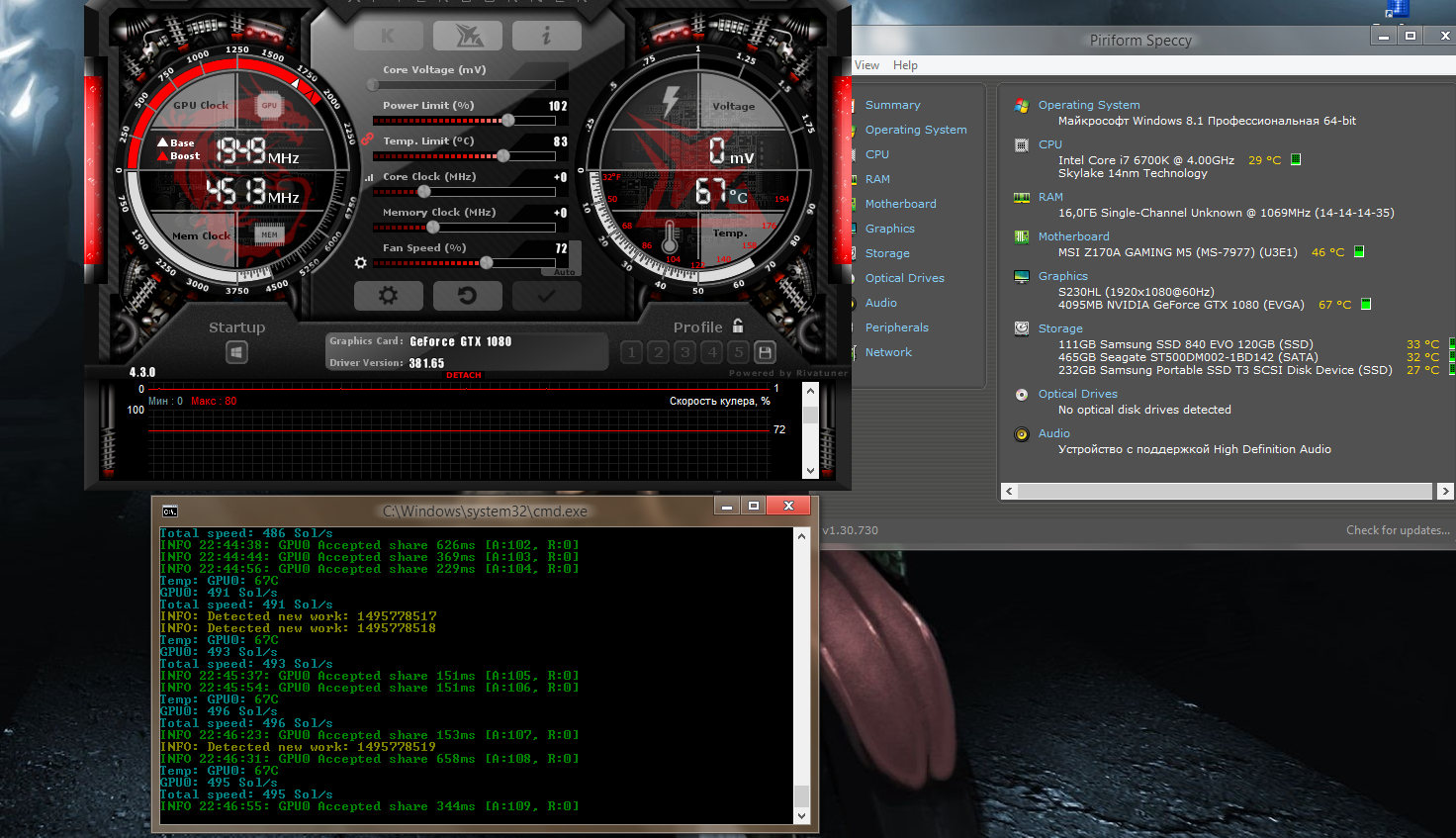
Task: Select profile slot 4
Action: (x=712, y=352)
